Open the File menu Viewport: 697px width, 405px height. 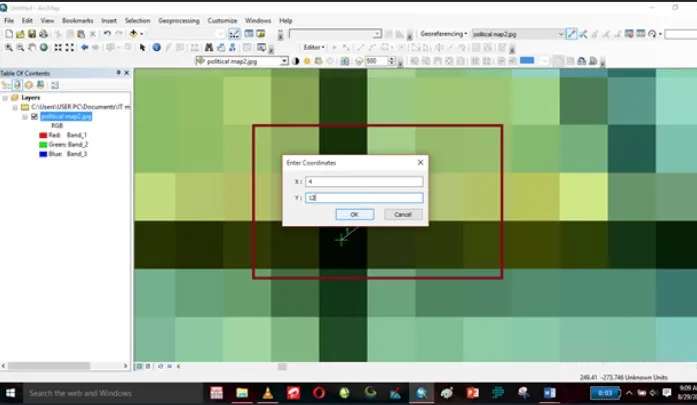pyautogui.click(x=9, y=20)
